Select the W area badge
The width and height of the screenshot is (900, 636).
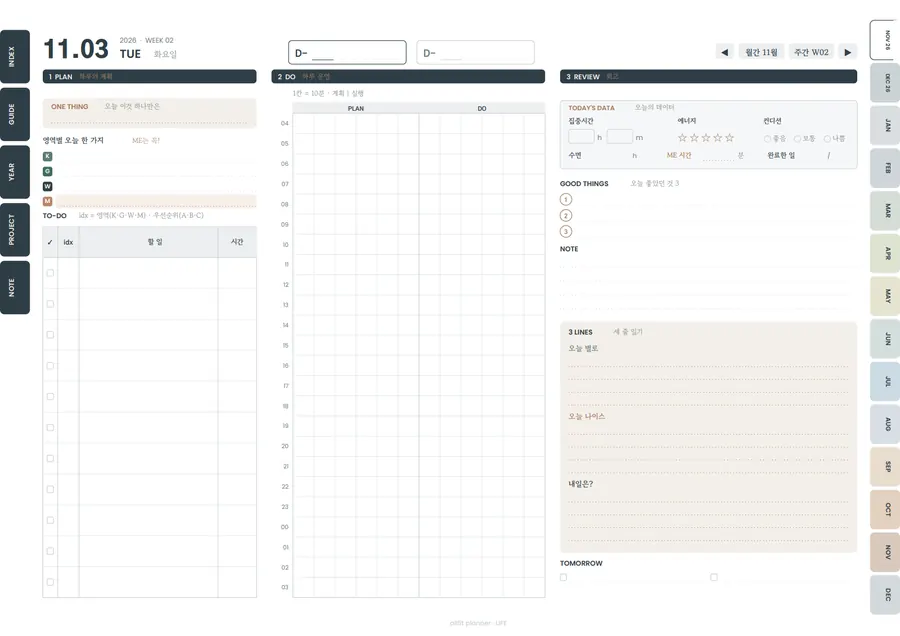[x=48, y=186]
